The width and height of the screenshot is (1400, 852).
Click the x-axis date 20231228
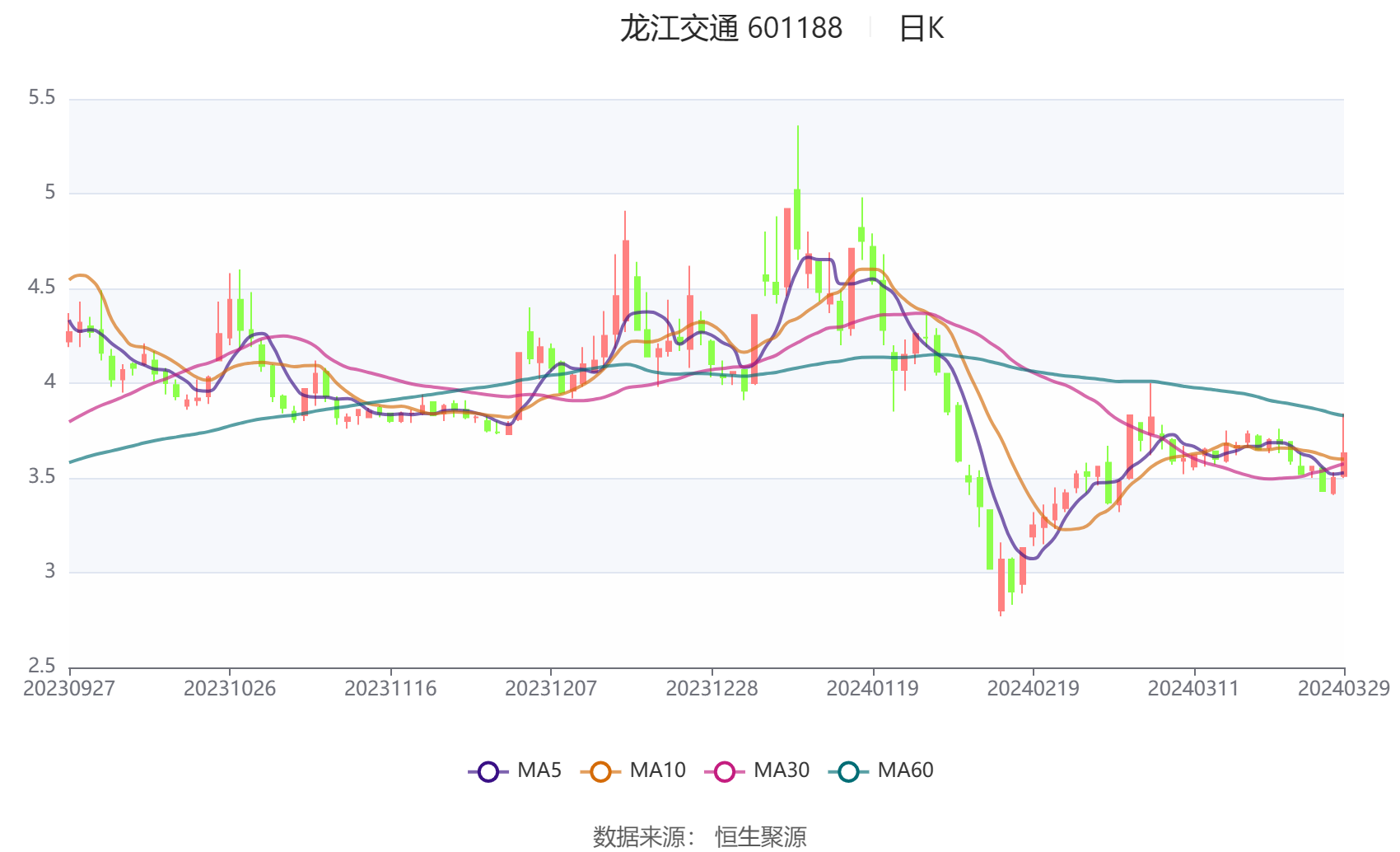tap(712, 688)
